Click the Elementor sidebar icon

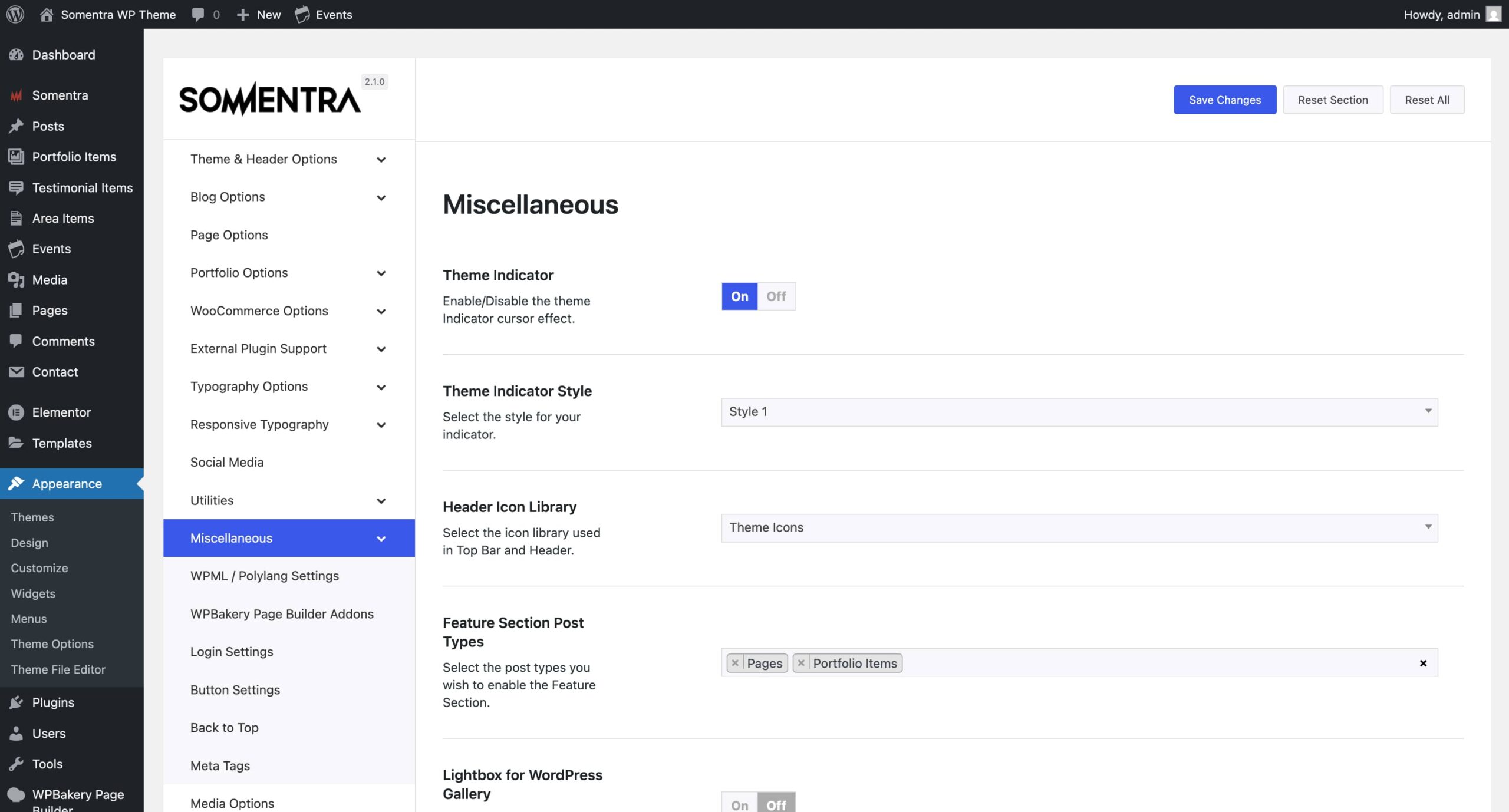(17, 412)
